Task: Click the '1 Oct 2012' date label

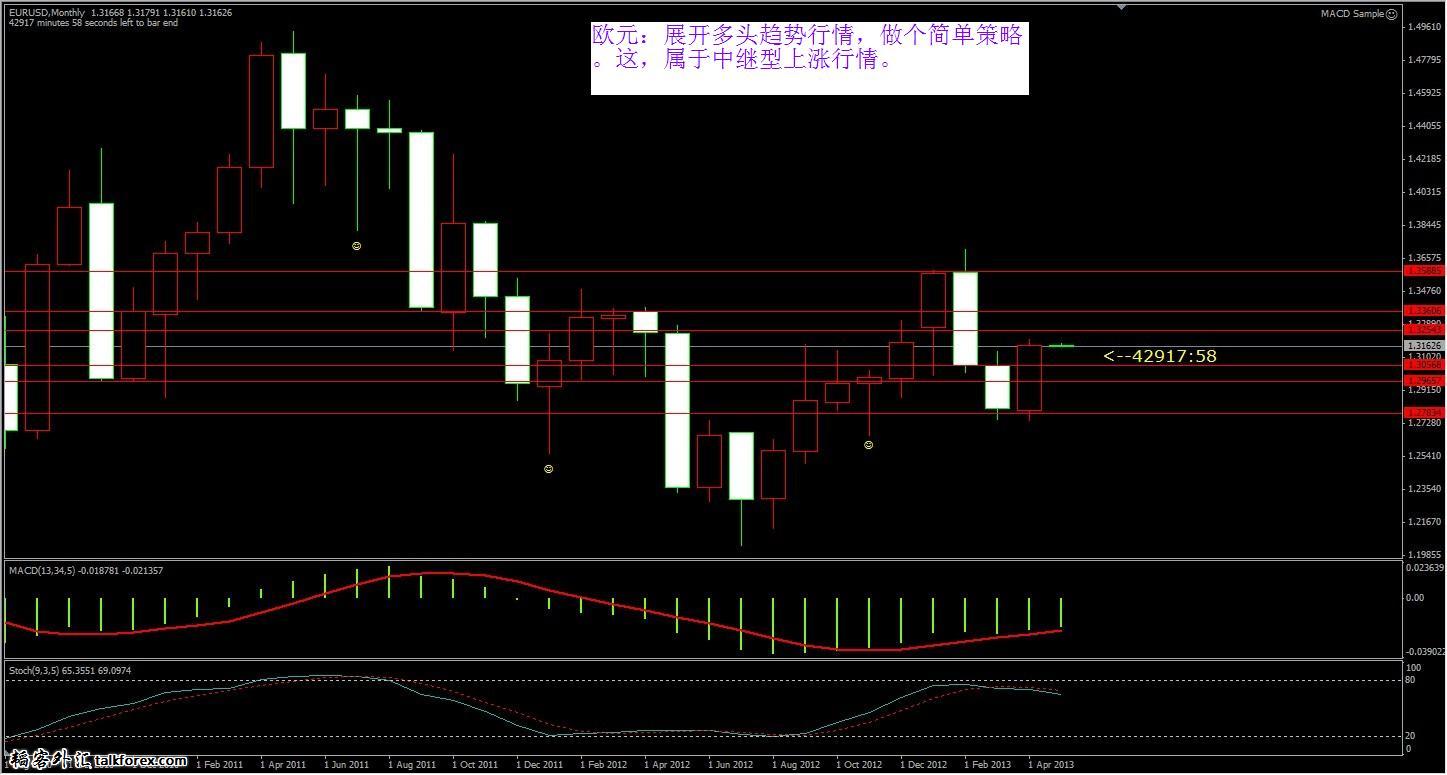Action: 860,764
